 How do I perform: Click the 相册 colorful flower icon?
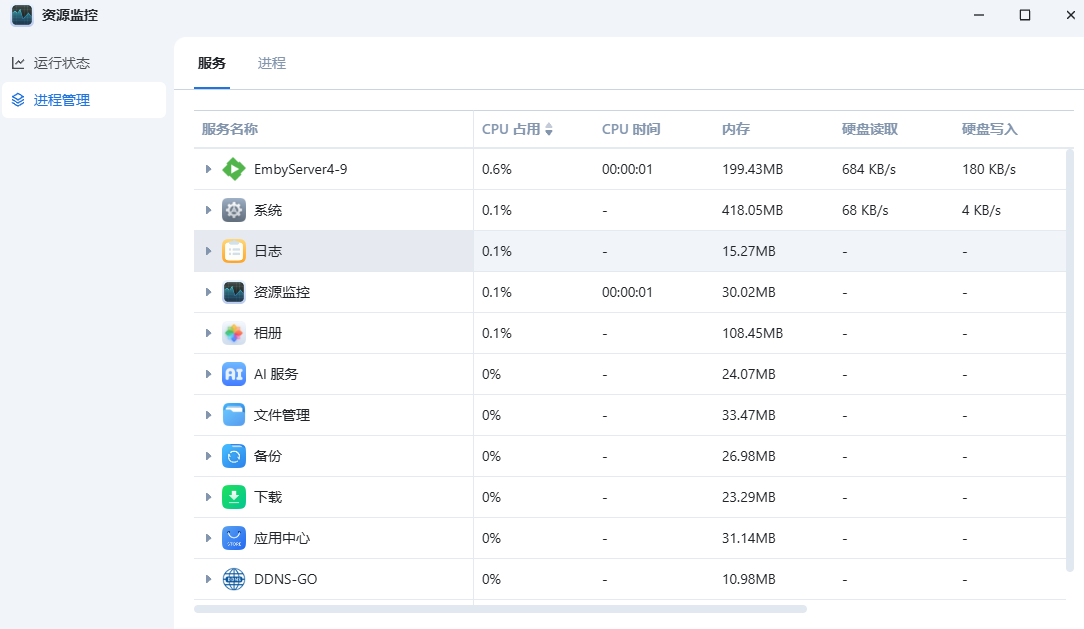pos(234,333)
